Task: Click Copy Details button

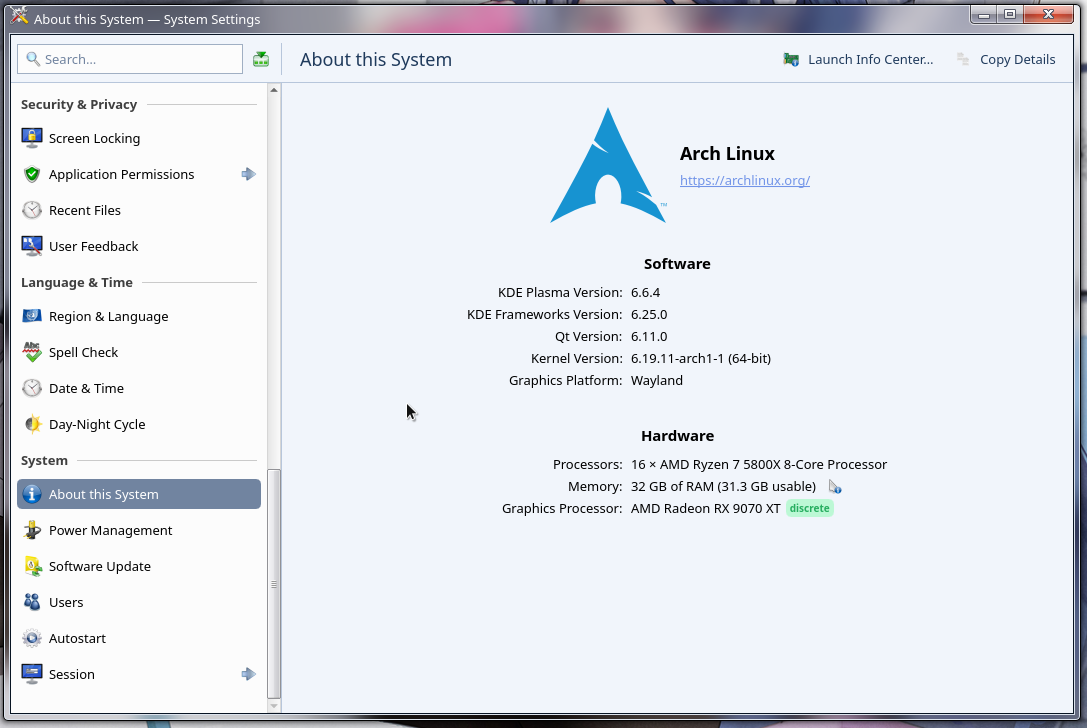Action: coord(1005,60)
